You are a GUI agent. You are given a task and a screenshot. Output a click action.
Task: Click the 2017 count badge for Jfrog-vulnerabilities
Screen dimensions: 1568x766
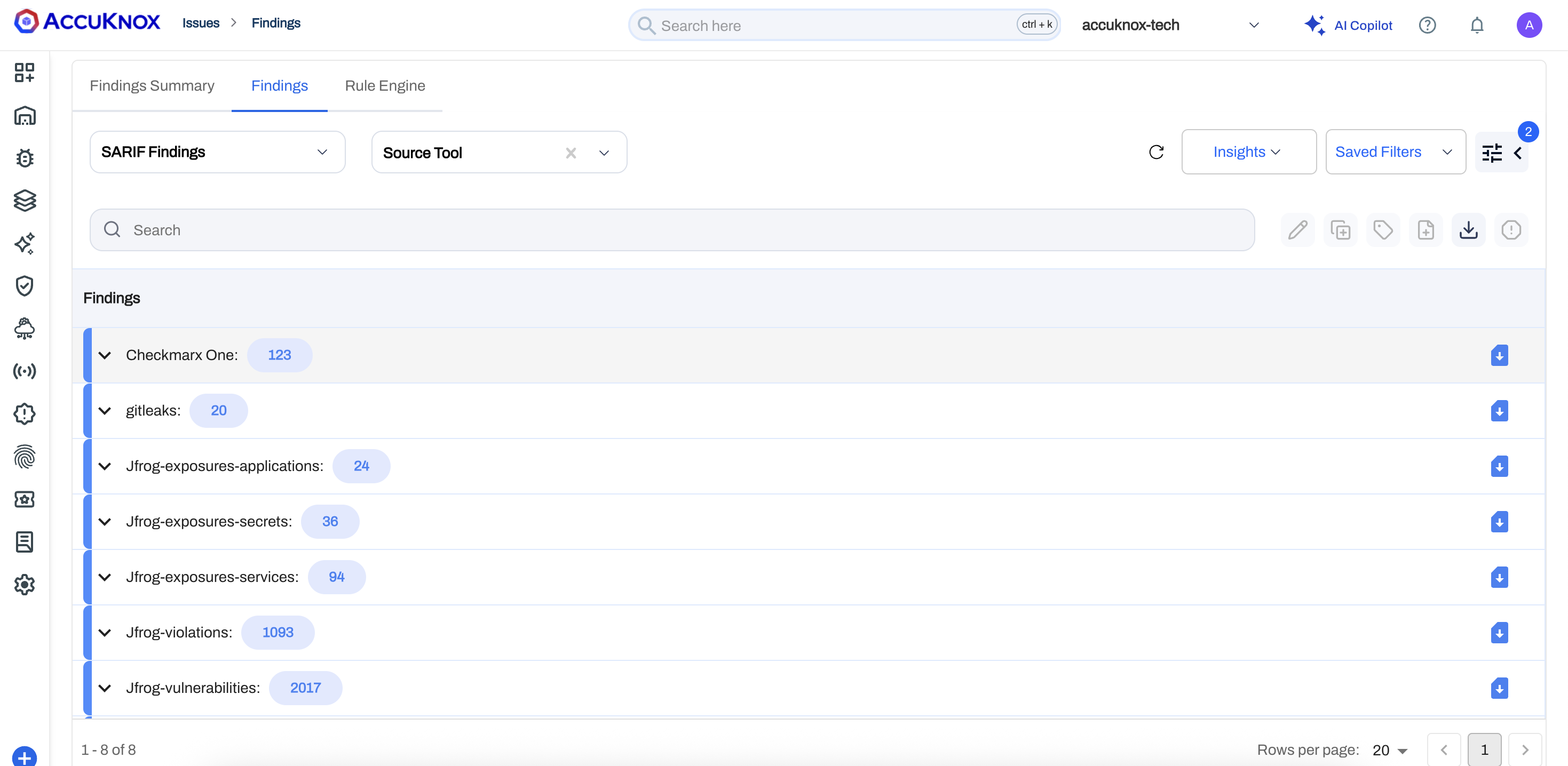tap(306, 688)
